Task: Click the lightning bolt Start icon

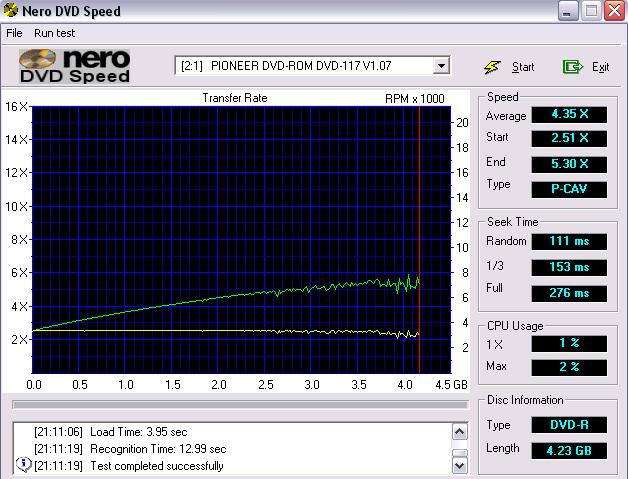Action: pos(492,66)
